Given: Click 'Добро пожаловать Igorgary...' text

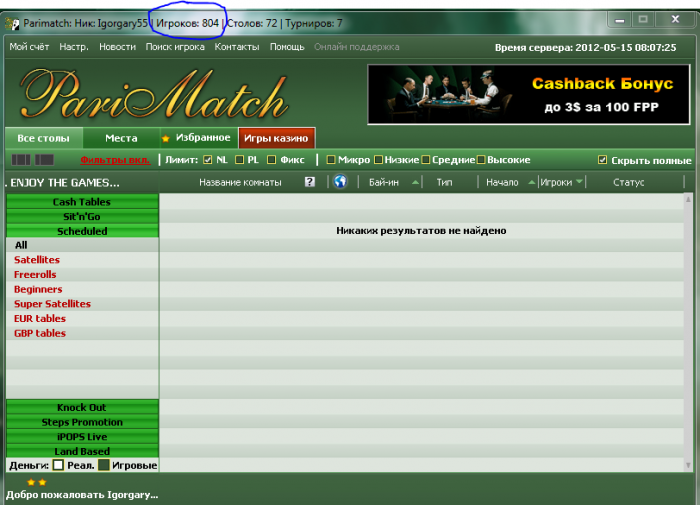Looking at the screenshot, I should pos(82,495).
